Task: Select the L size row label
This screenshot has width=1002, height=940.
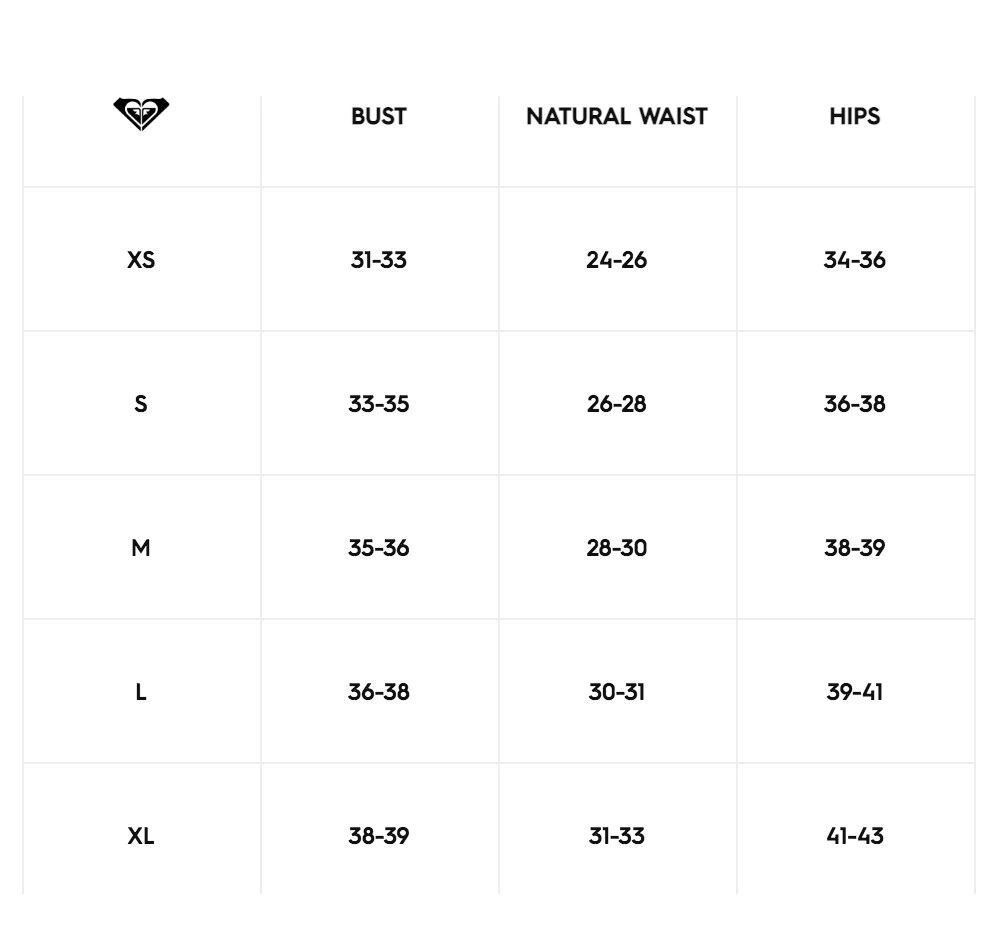Action: point(141,692)
